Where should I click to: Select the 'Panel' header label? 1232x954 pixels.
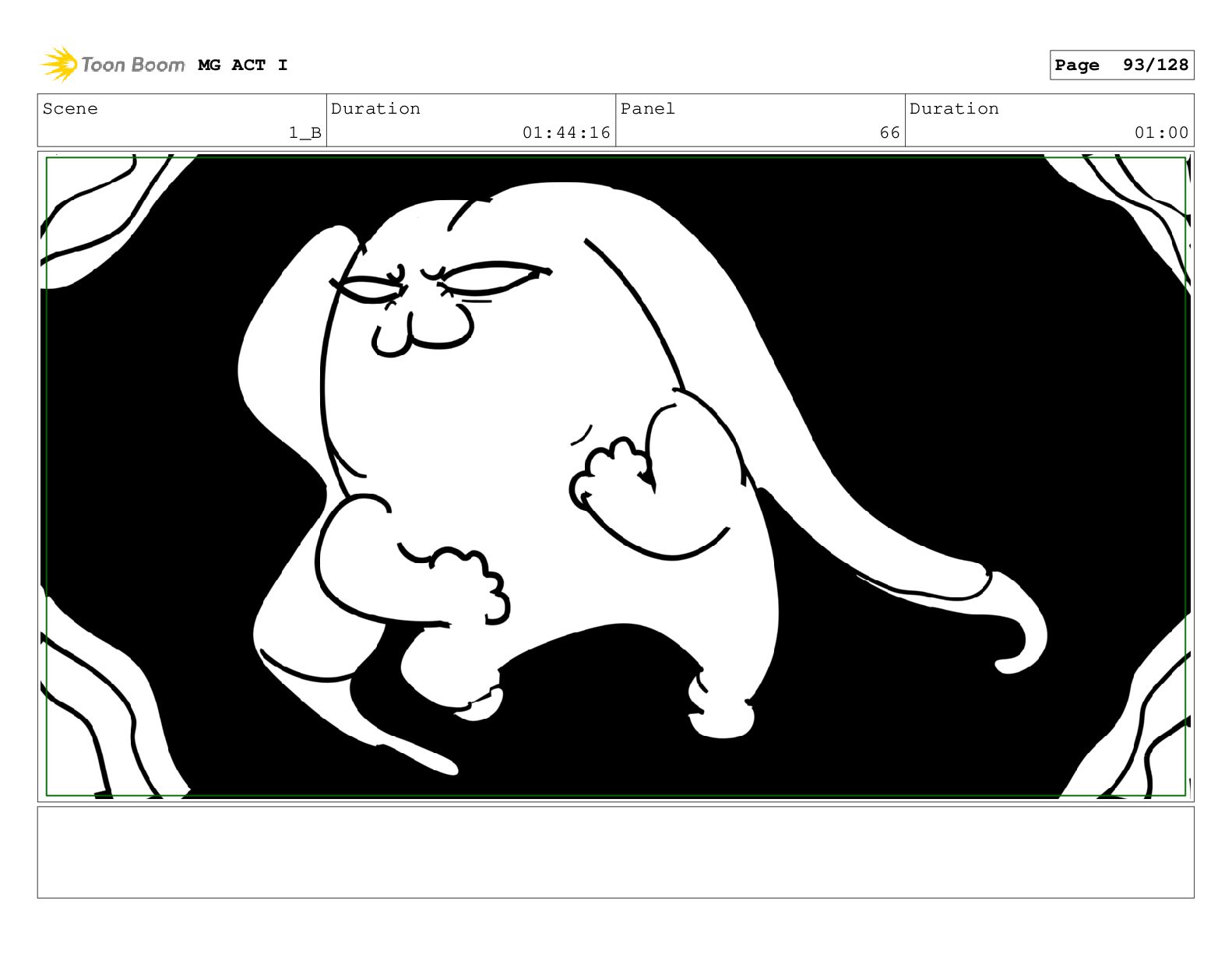[x=648, y=109]
